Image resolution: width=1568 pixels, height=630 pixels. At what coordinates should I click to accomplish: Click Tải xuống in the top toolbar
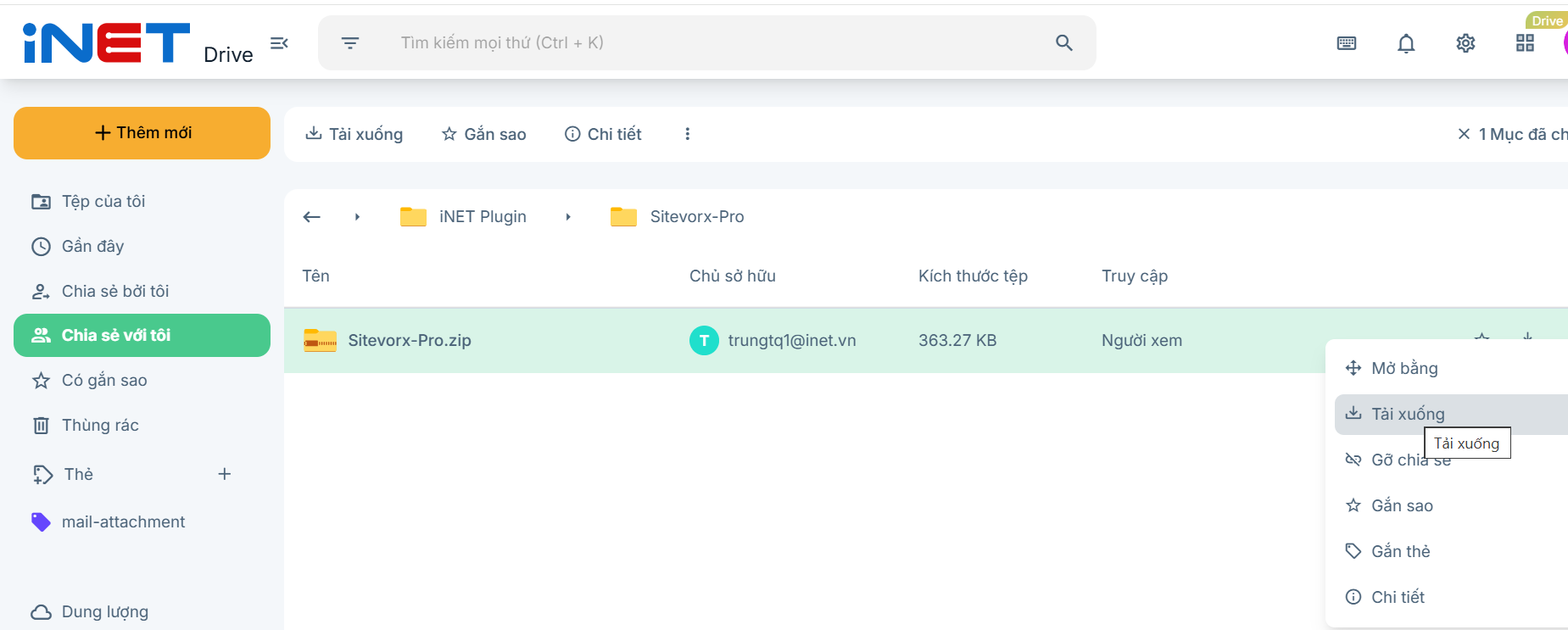coord(354,134)
